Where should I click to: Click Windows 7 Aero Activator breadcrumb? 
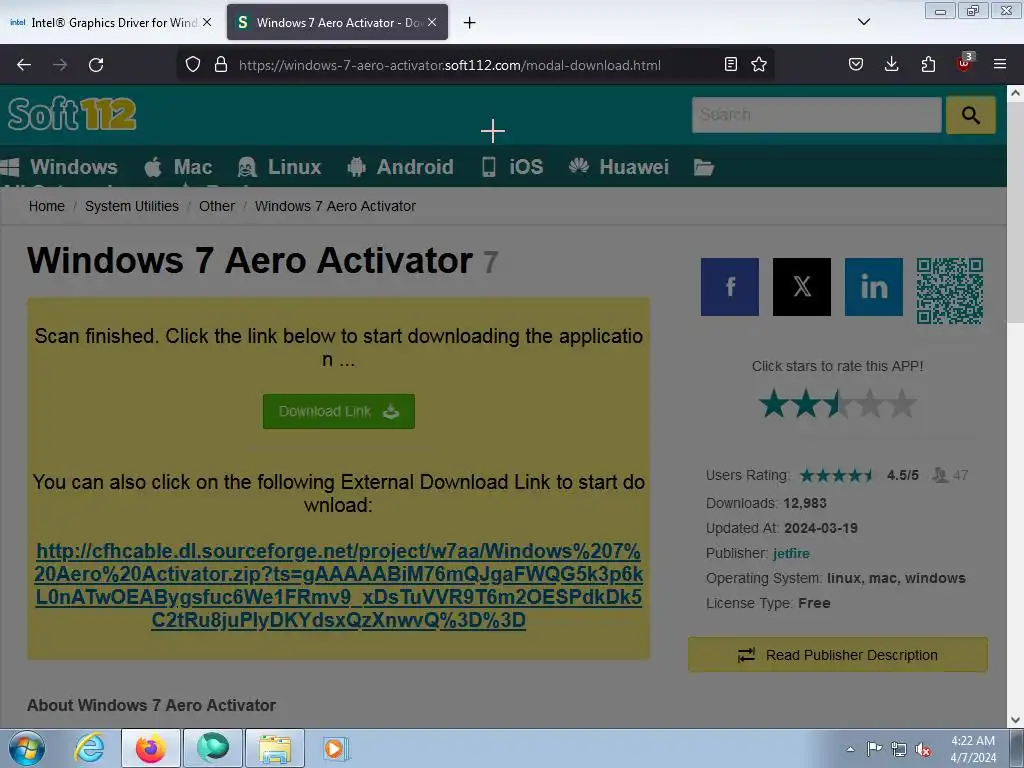point(335,206)
